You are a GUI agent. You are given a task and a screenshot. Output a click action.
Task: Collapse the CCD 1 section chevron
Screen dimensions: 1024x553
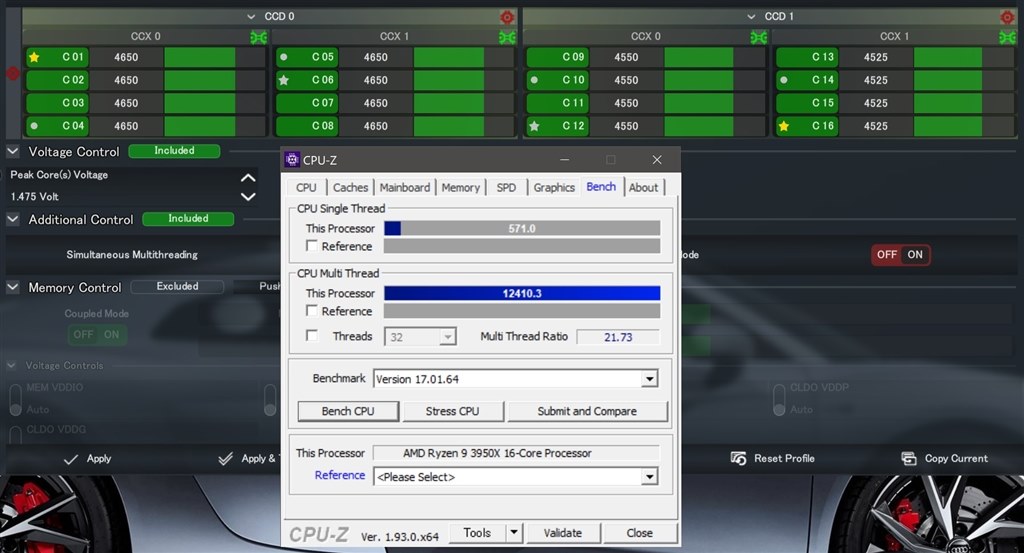751,16
